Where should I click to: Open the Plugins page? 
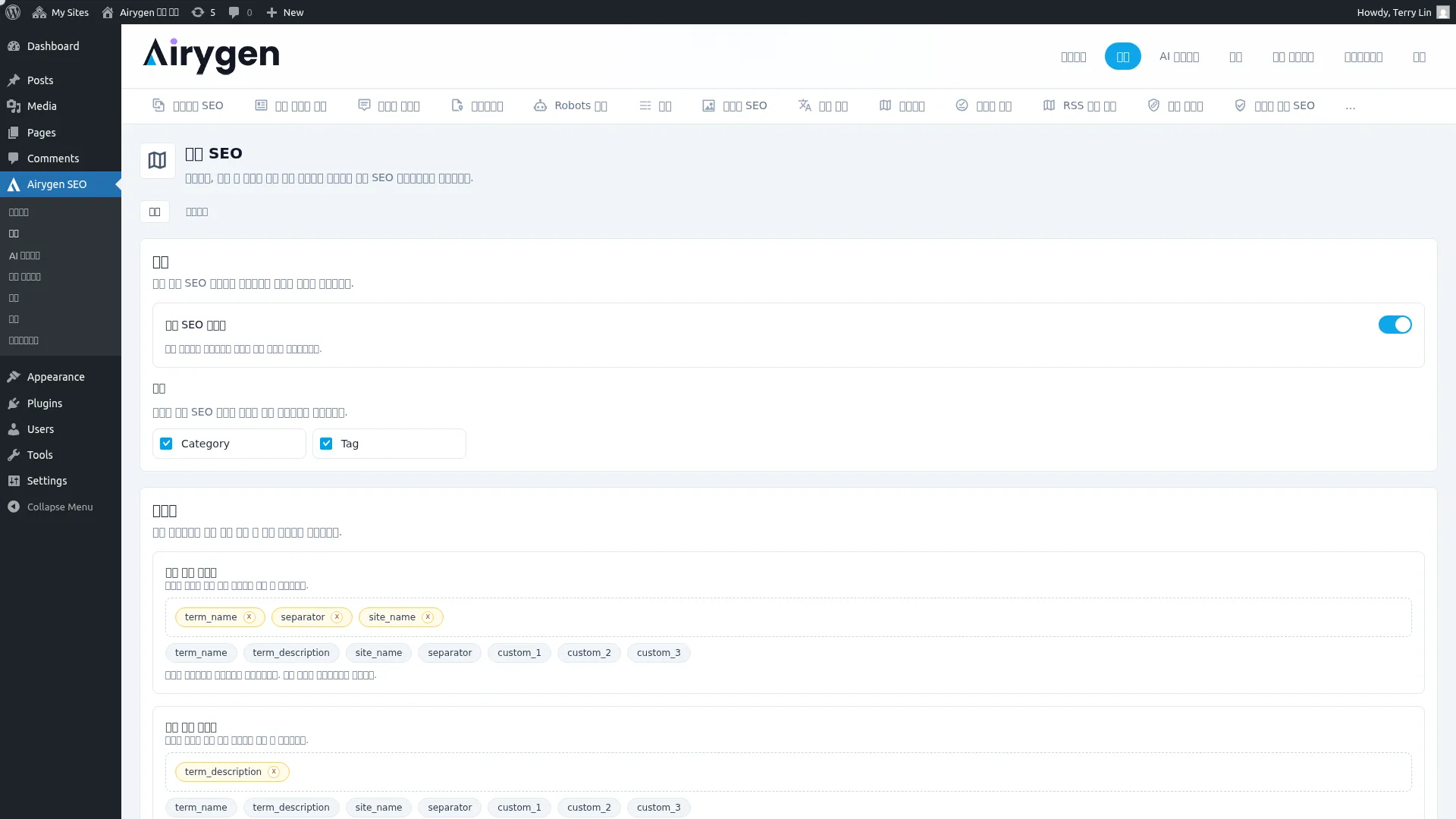tap(61, 403)
